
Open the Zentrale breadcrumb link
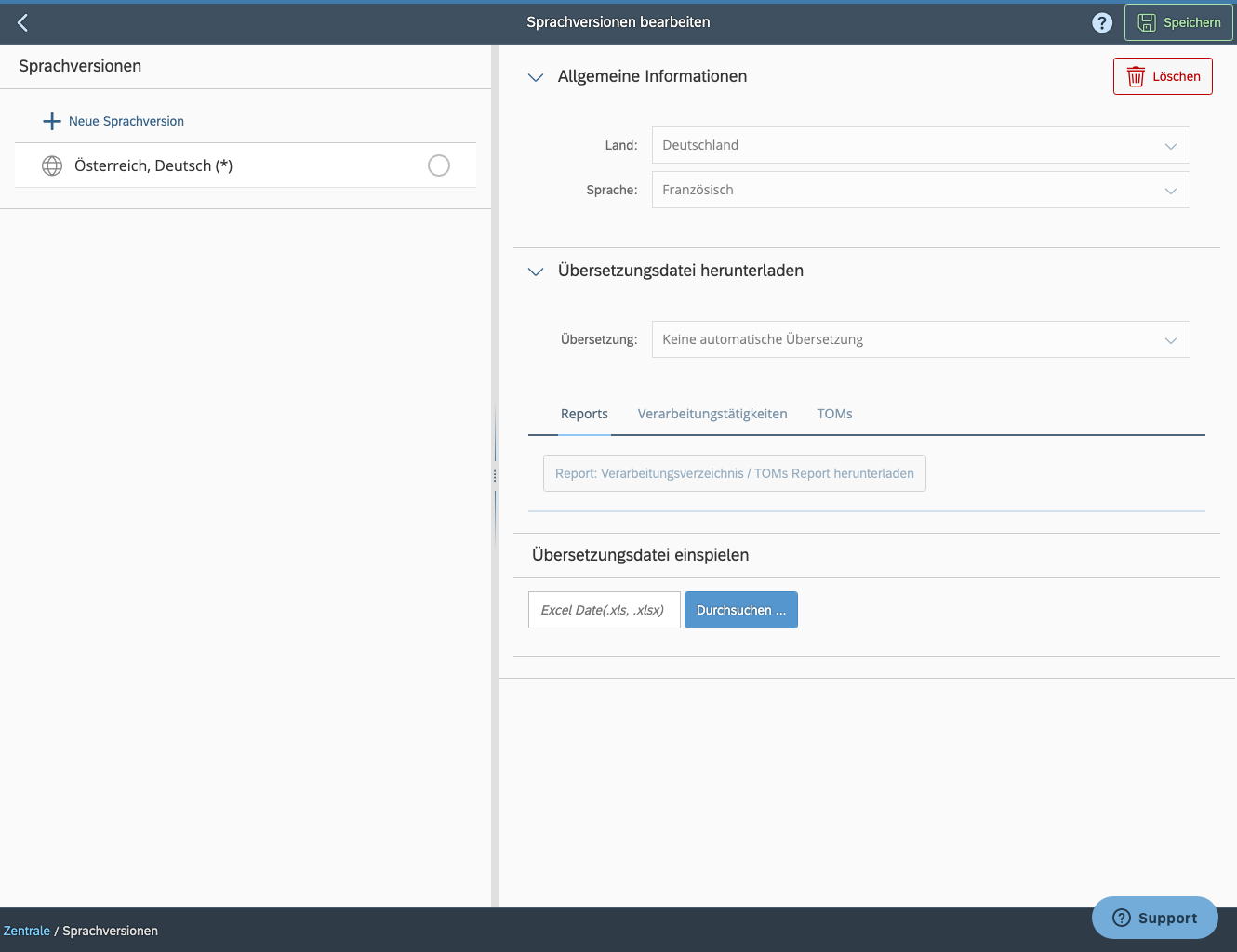26,930
